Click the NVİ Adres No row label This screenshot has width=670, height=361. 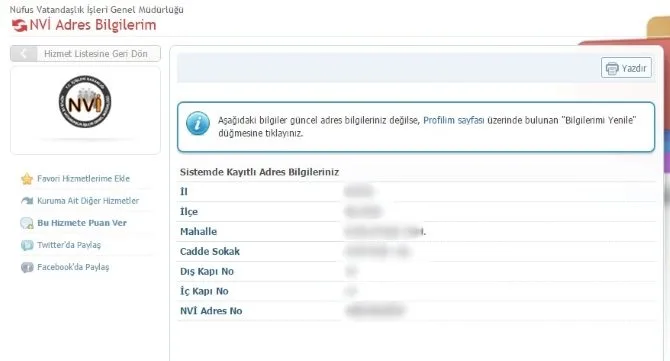pos(211,311)
